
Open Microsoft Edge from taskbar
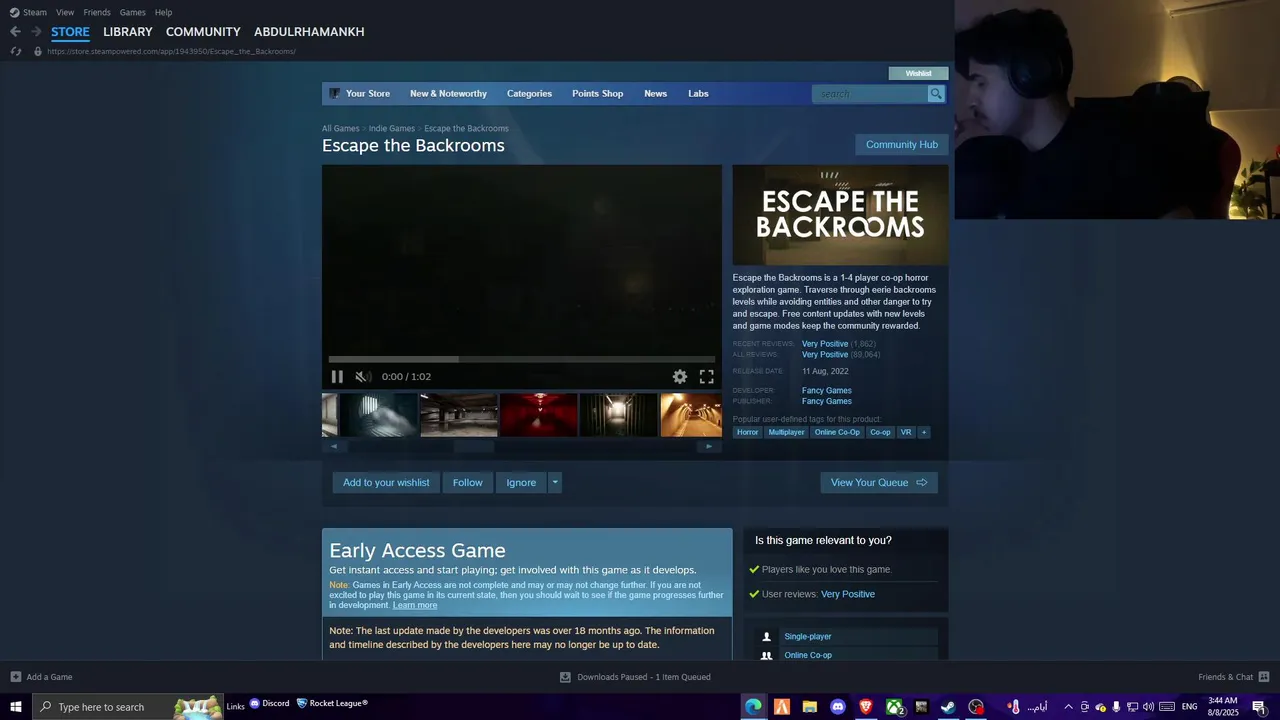753,707
